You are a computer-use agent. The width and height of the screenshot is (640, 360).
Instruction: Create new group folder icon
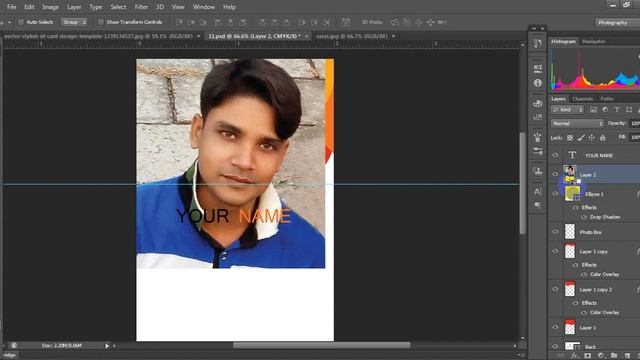(x=614, y=356)
